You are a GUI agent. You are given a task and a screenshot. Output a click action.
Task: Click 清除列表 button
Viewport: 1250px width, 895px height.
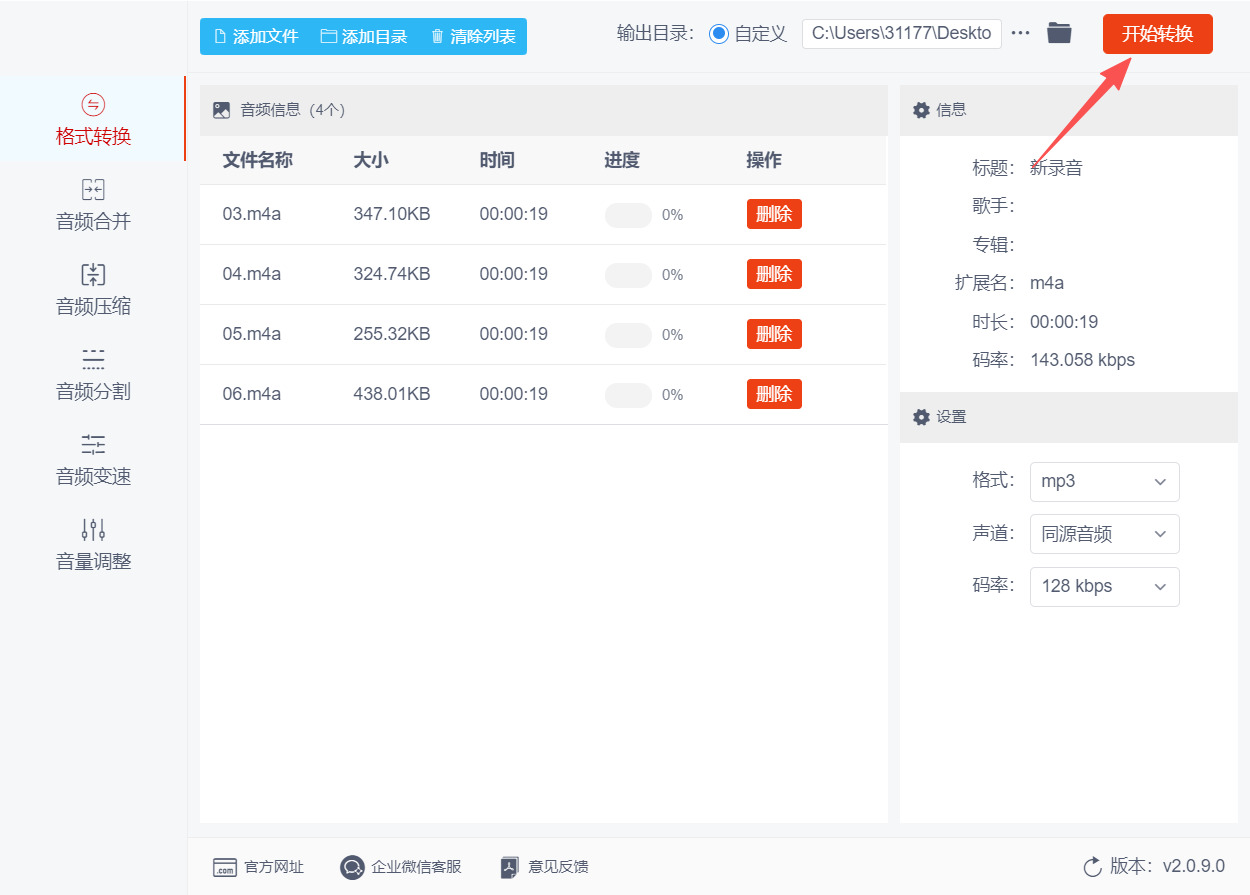point(473,37)
